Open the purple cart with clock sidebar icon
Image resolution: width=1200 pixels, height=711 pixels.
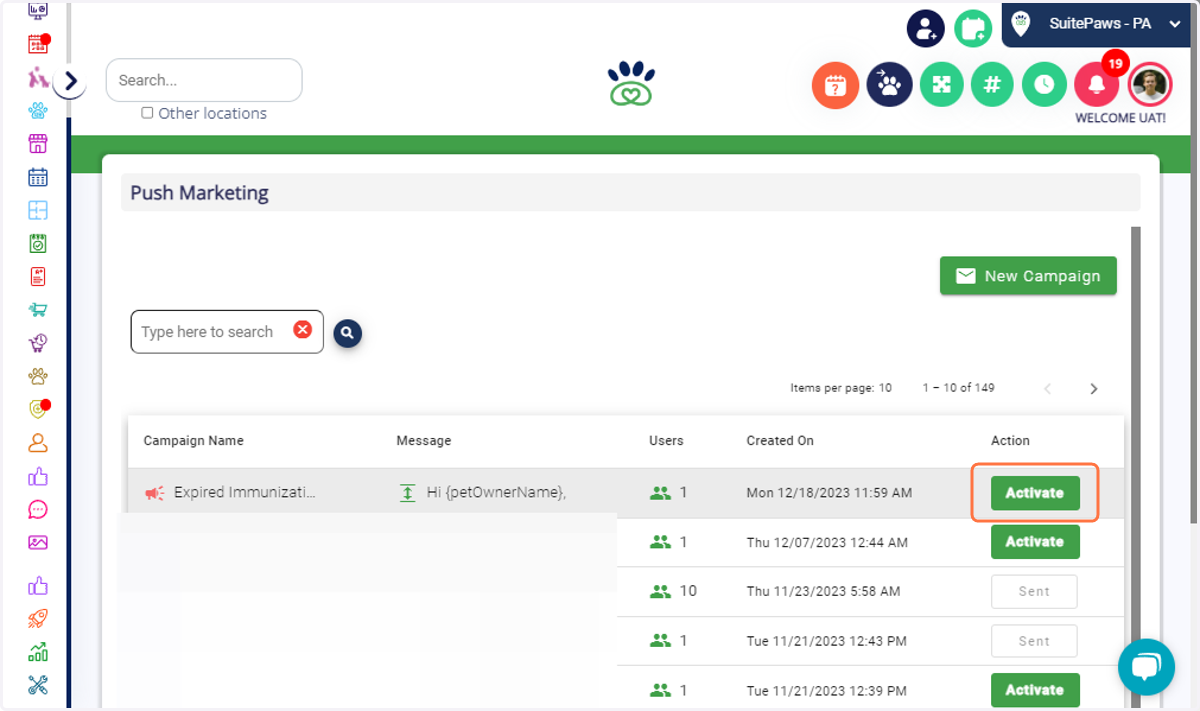point(38,343)
